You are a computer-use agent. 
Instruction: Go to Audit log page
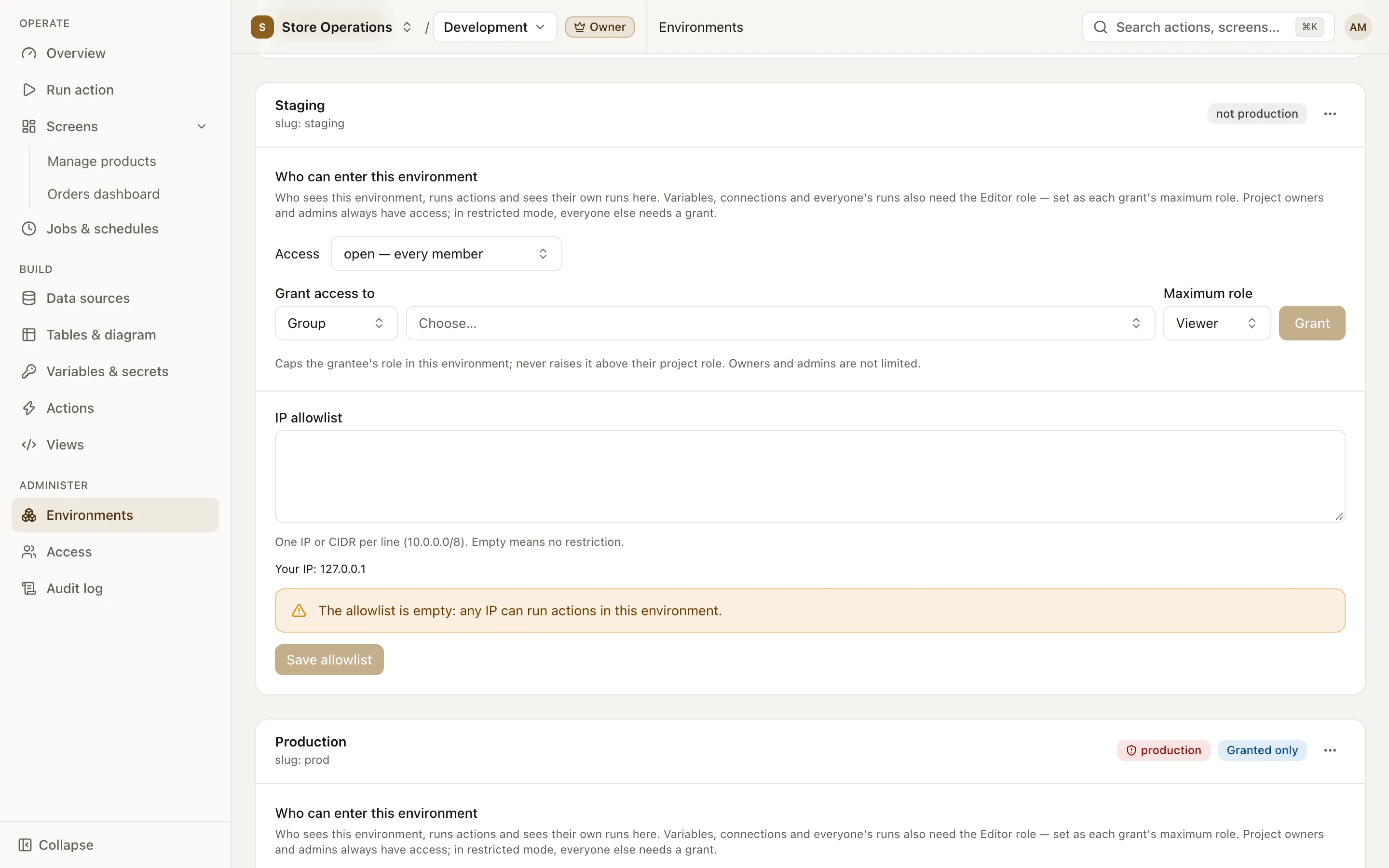pos(115,588)
